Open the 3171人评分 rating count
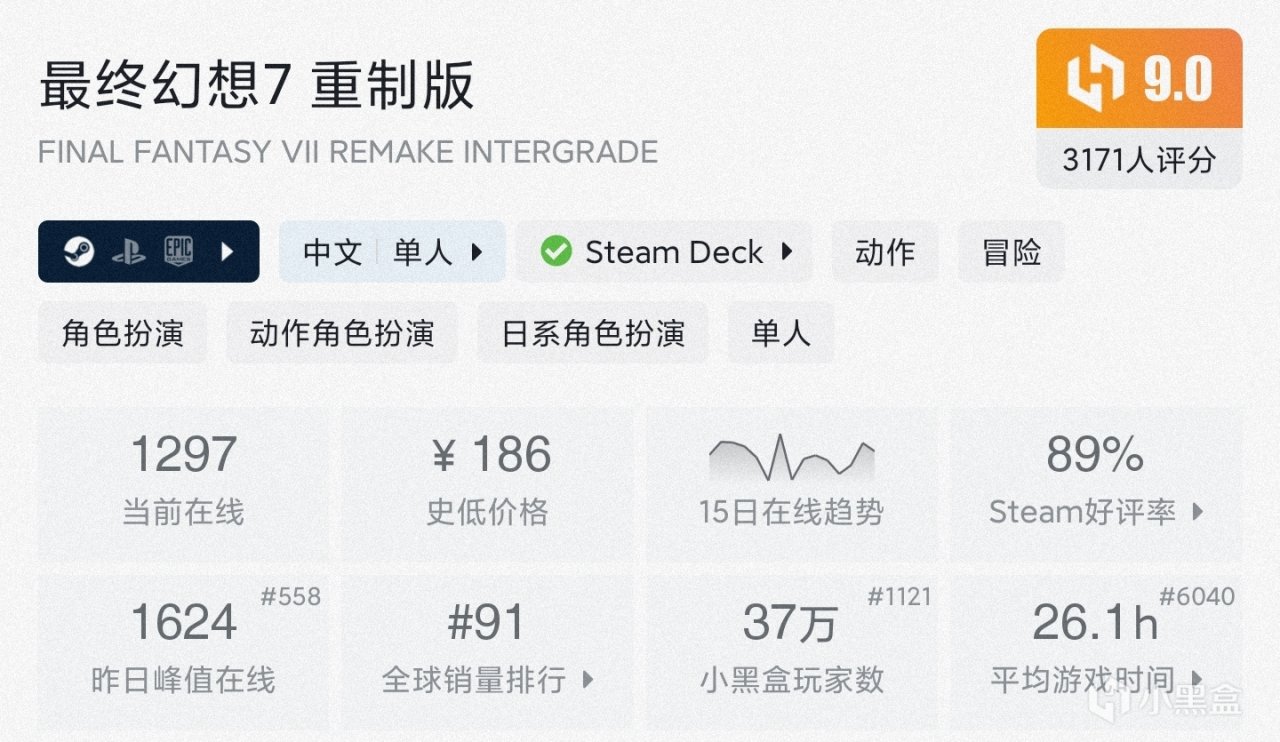The height and width of the screenshot is (742, 1280). point(1138,160)
